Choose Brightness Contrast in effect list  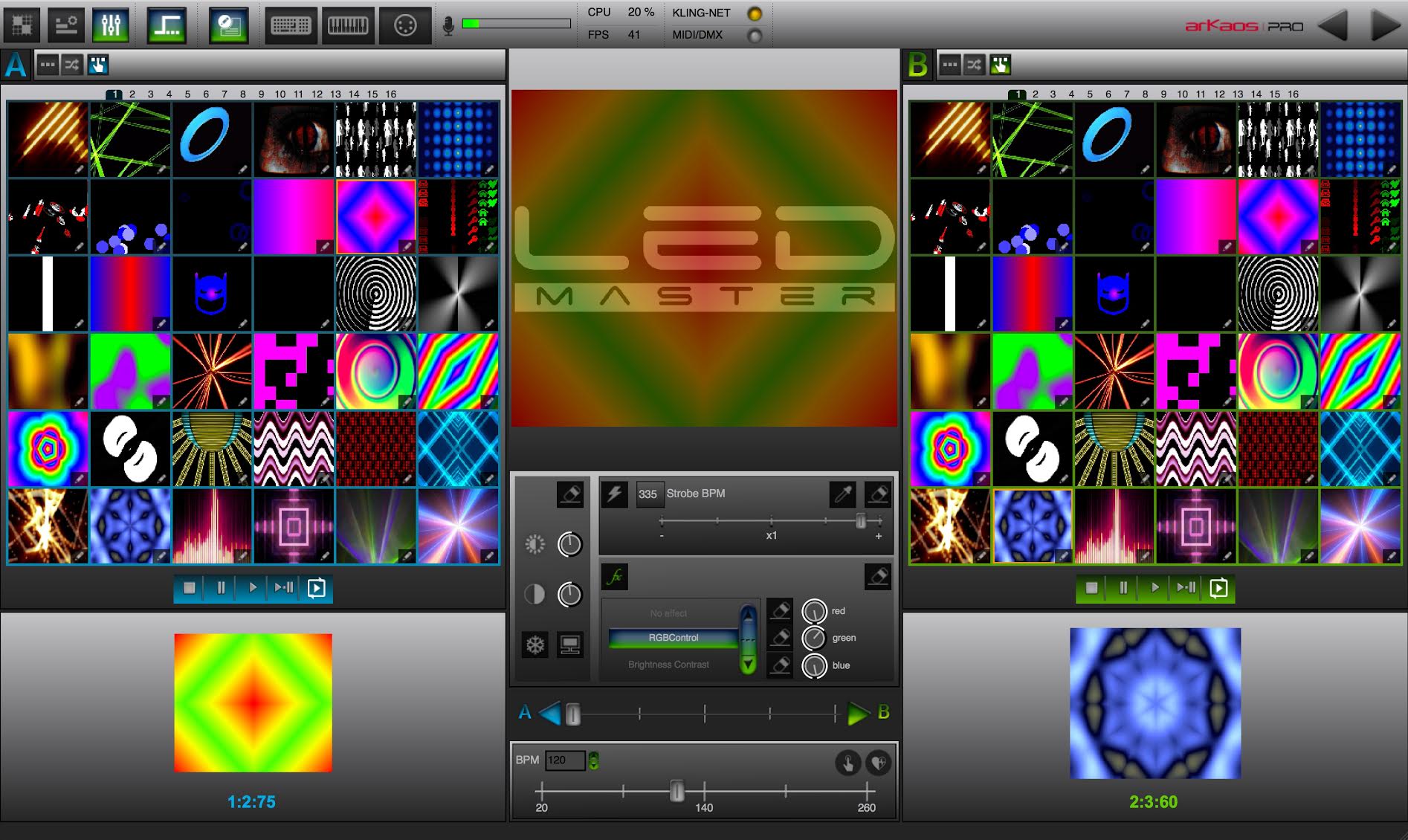coord(668,665)
